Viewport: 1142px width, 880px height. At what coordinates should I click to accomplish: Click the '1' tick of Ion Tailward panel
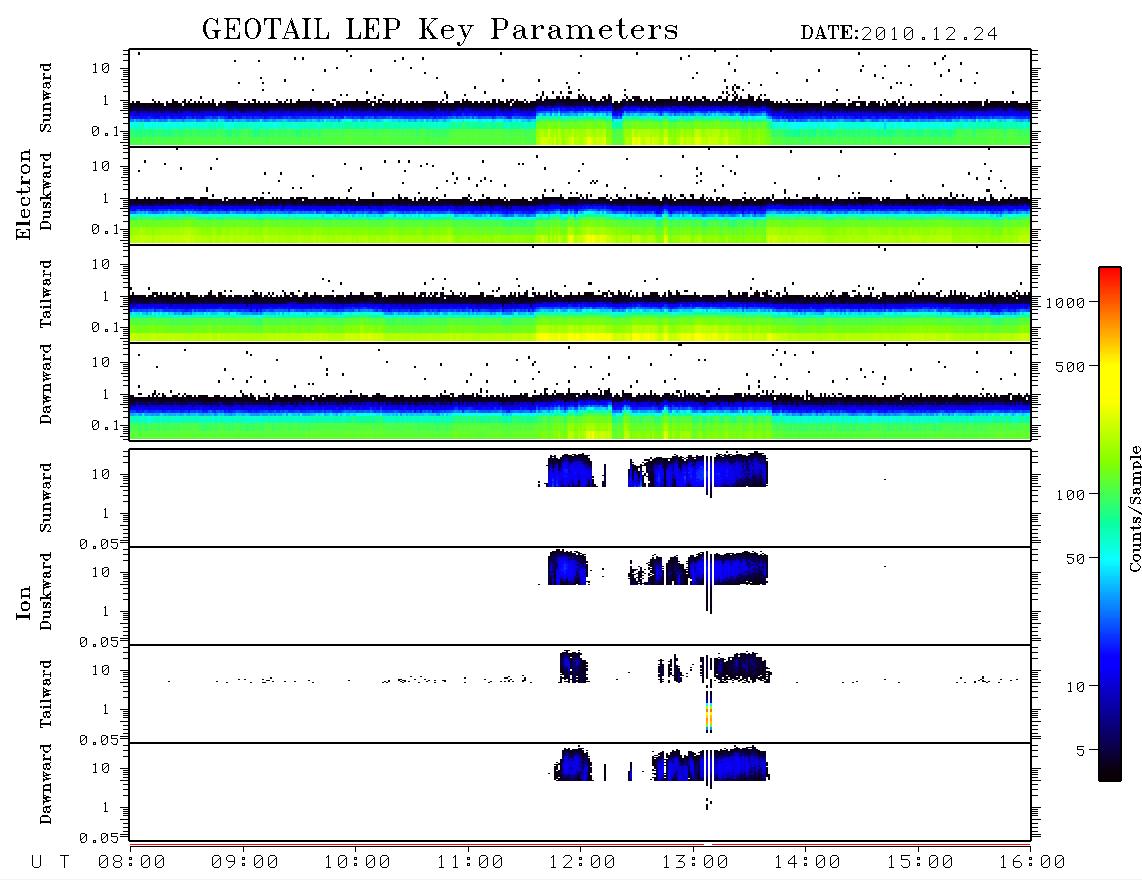click(106, 710)
